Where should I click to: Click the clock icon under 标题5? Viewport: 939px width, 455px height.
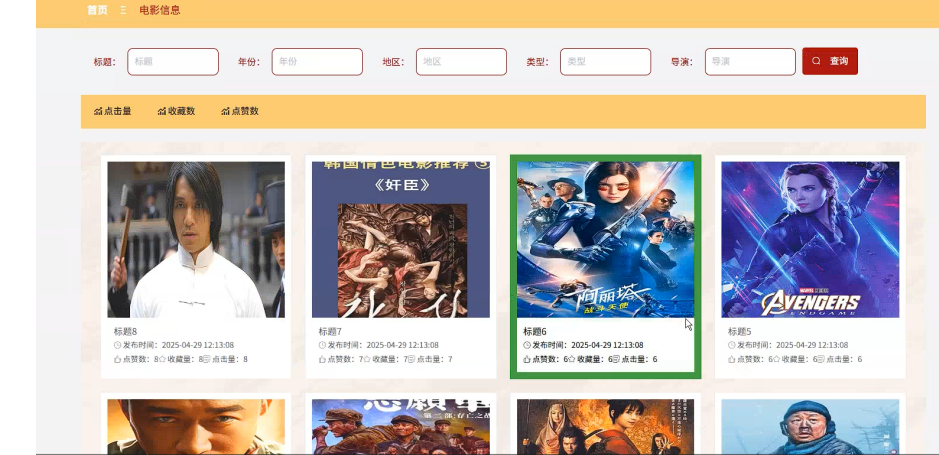732,345
